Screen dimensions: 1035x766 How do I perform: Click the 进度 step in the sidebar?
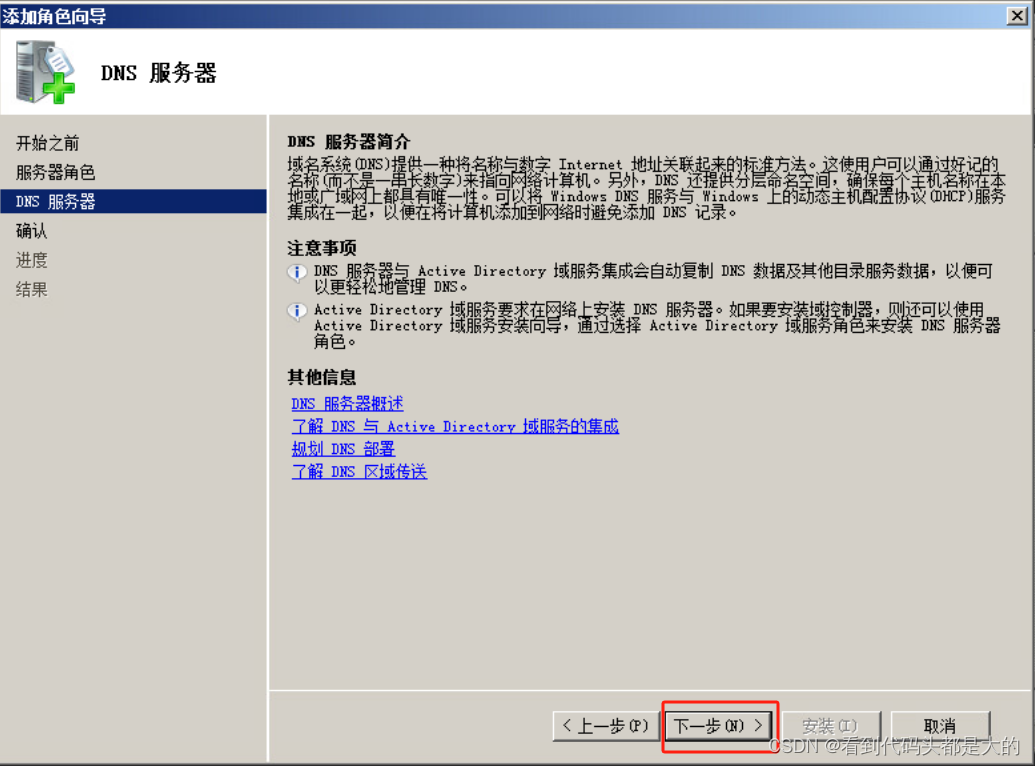click(x=31, y=260)
